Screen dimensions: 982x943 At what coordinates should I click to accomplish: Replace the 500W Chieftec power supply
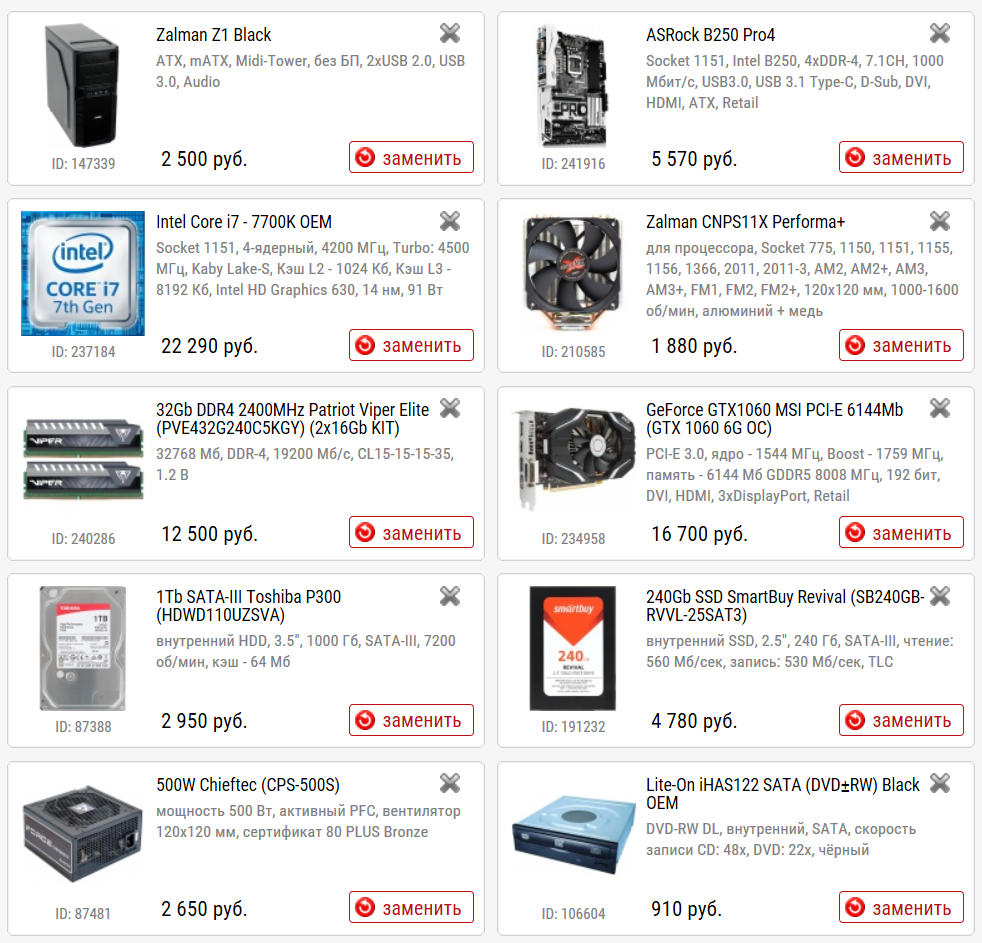(x=411, y=907)
